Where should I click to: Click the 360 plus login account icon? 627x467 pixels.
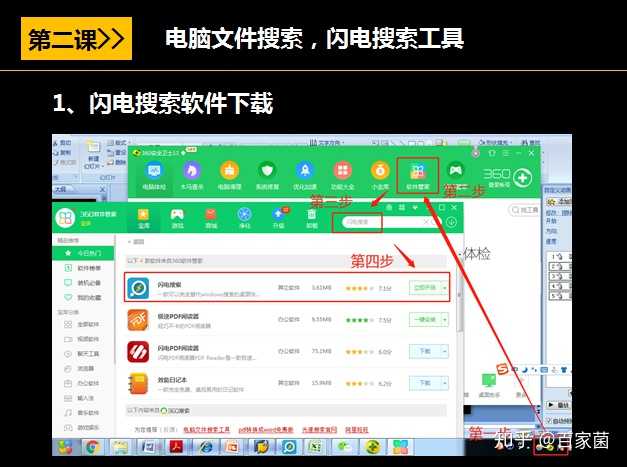(x=523, y=178)
